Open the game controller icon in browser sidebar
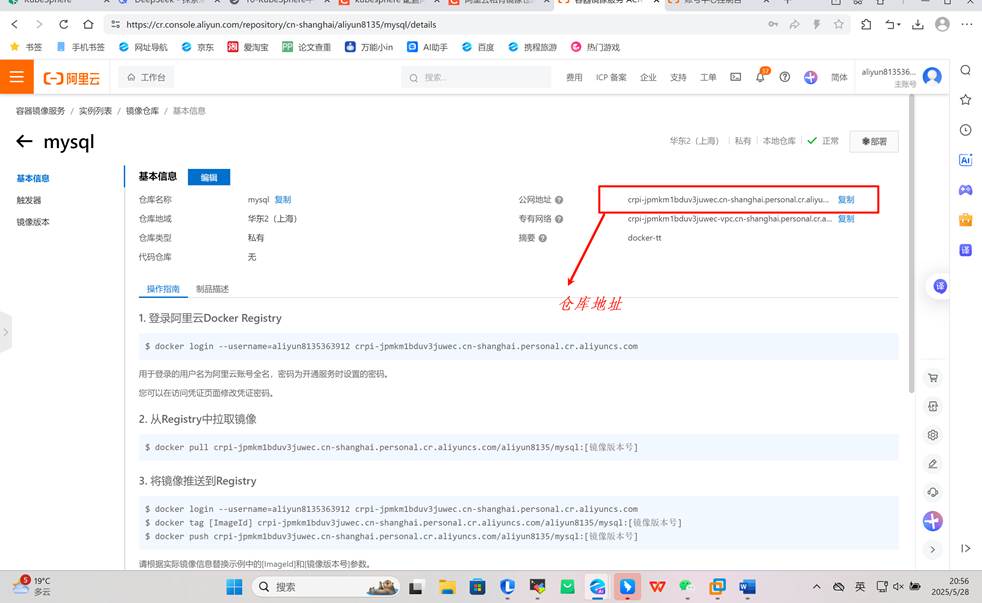982x603 pixels. pos(966,190)
